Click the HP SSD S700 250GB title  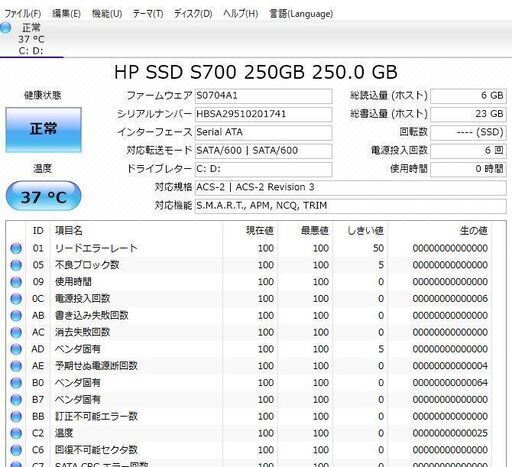pos(256,72)
